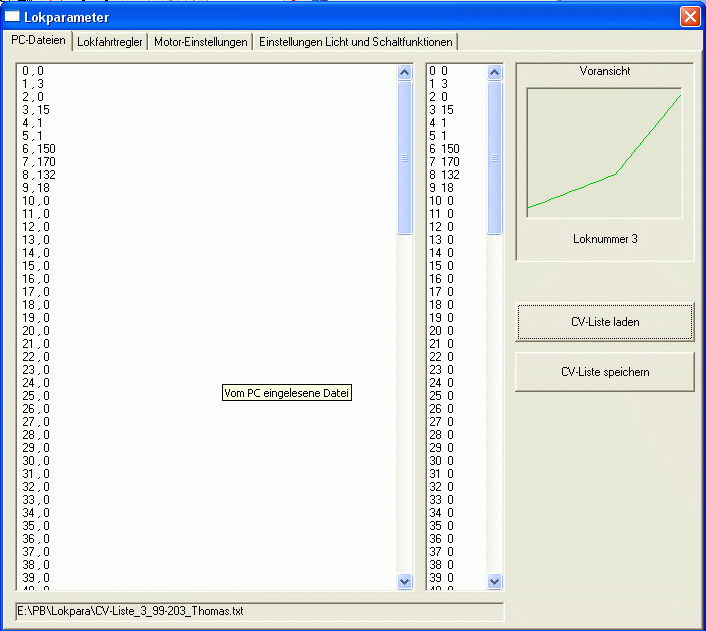Click the file path field at bottom
This screenshot has height=631, width=706.
tap(260, 611)
